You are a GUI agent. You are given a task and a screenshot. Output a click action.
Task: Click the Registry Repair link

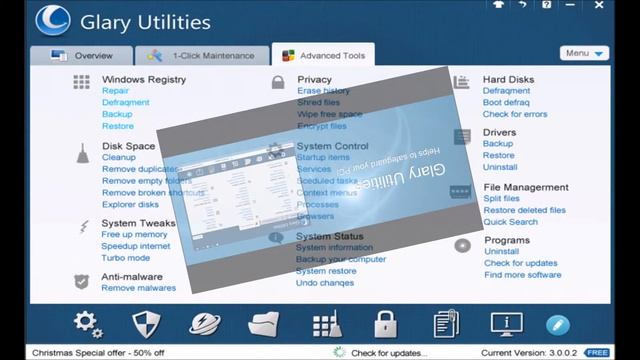click(115, 91)
